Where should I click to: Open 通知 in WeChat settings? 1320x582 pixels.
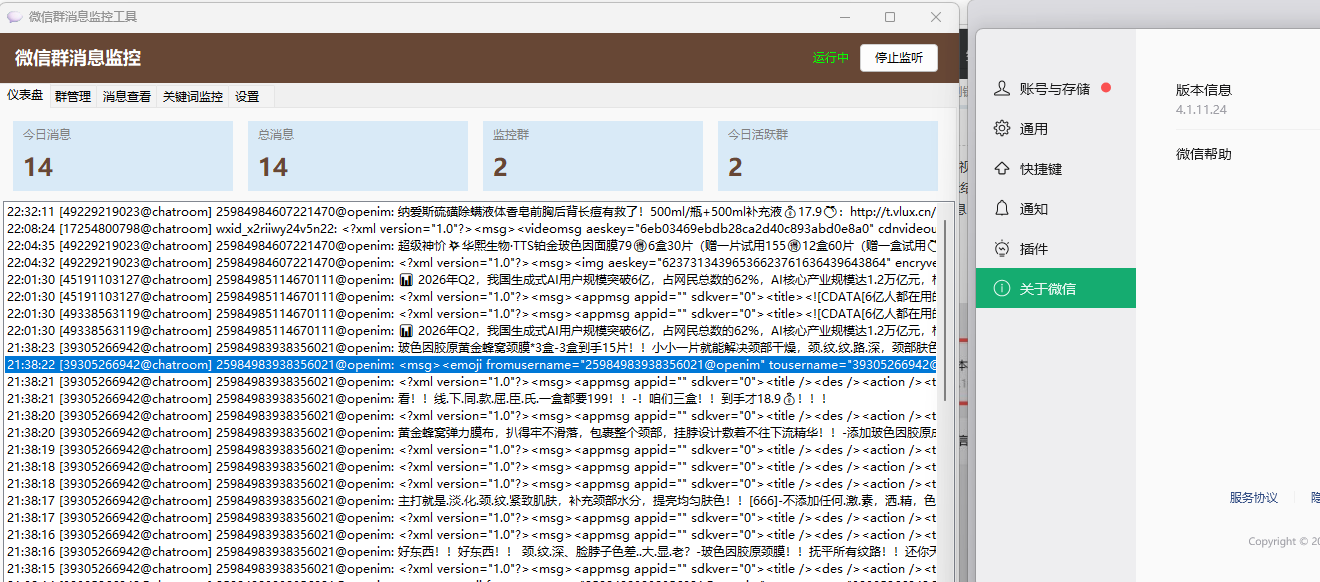pyautogui.click(x=1056, y=209)
